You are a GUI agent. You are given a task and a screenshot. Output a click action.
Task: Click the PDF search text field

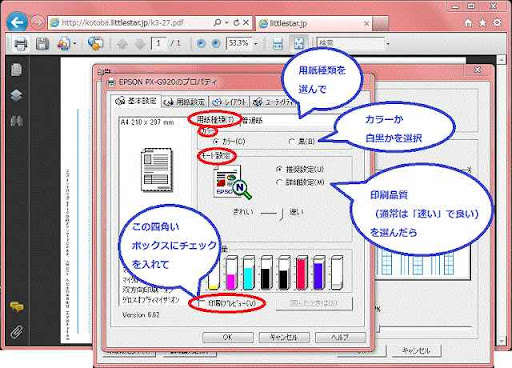pos(350,43)
